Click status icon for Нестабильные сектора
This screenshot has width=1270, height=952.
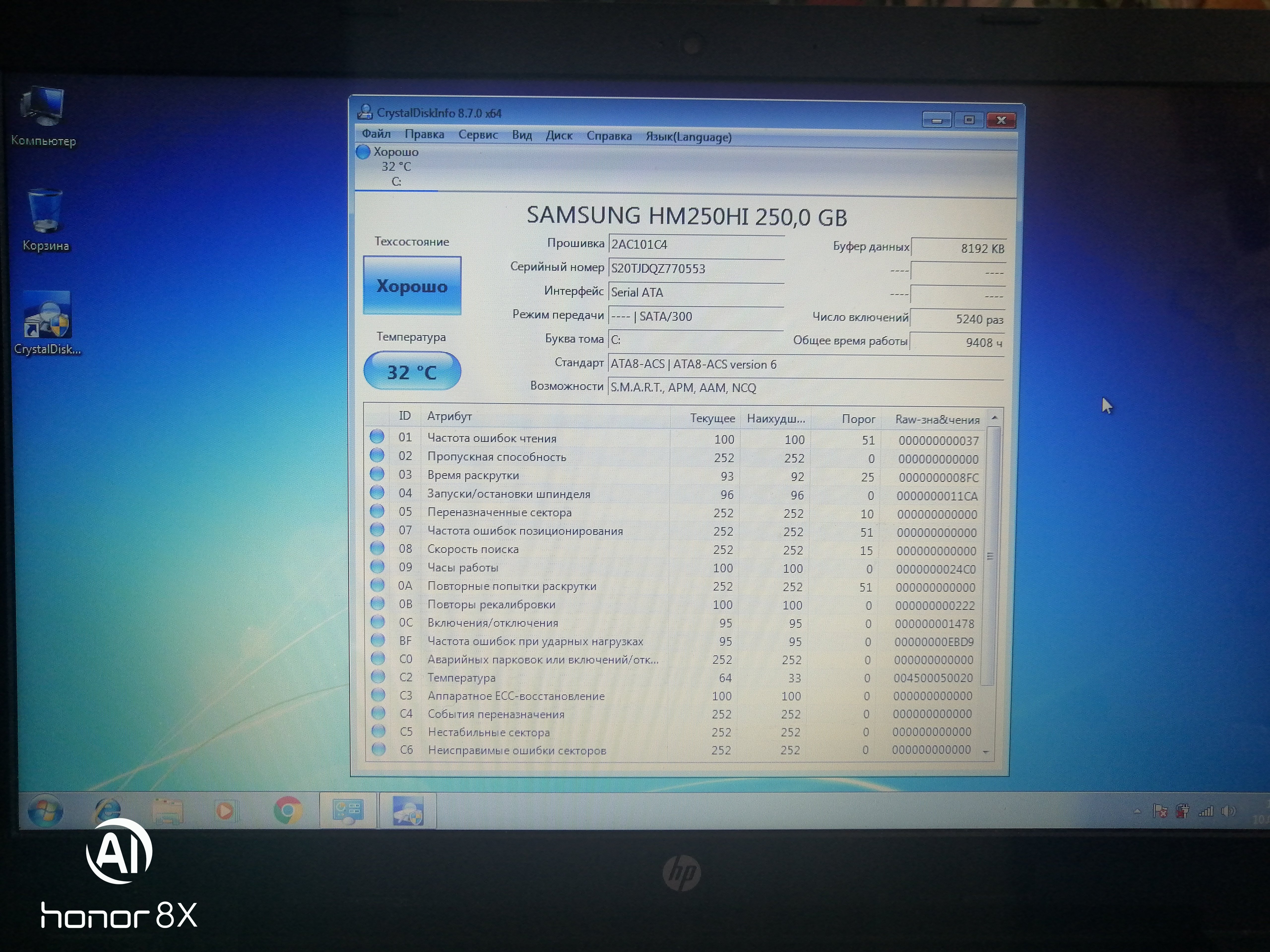click(378, 731)
